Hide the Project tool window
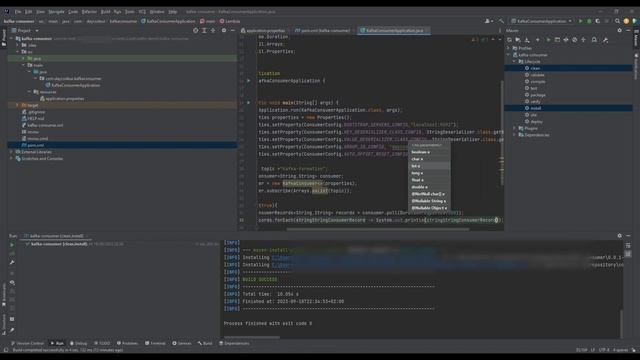Screen dimensions: 640x360 click(233, 31)
